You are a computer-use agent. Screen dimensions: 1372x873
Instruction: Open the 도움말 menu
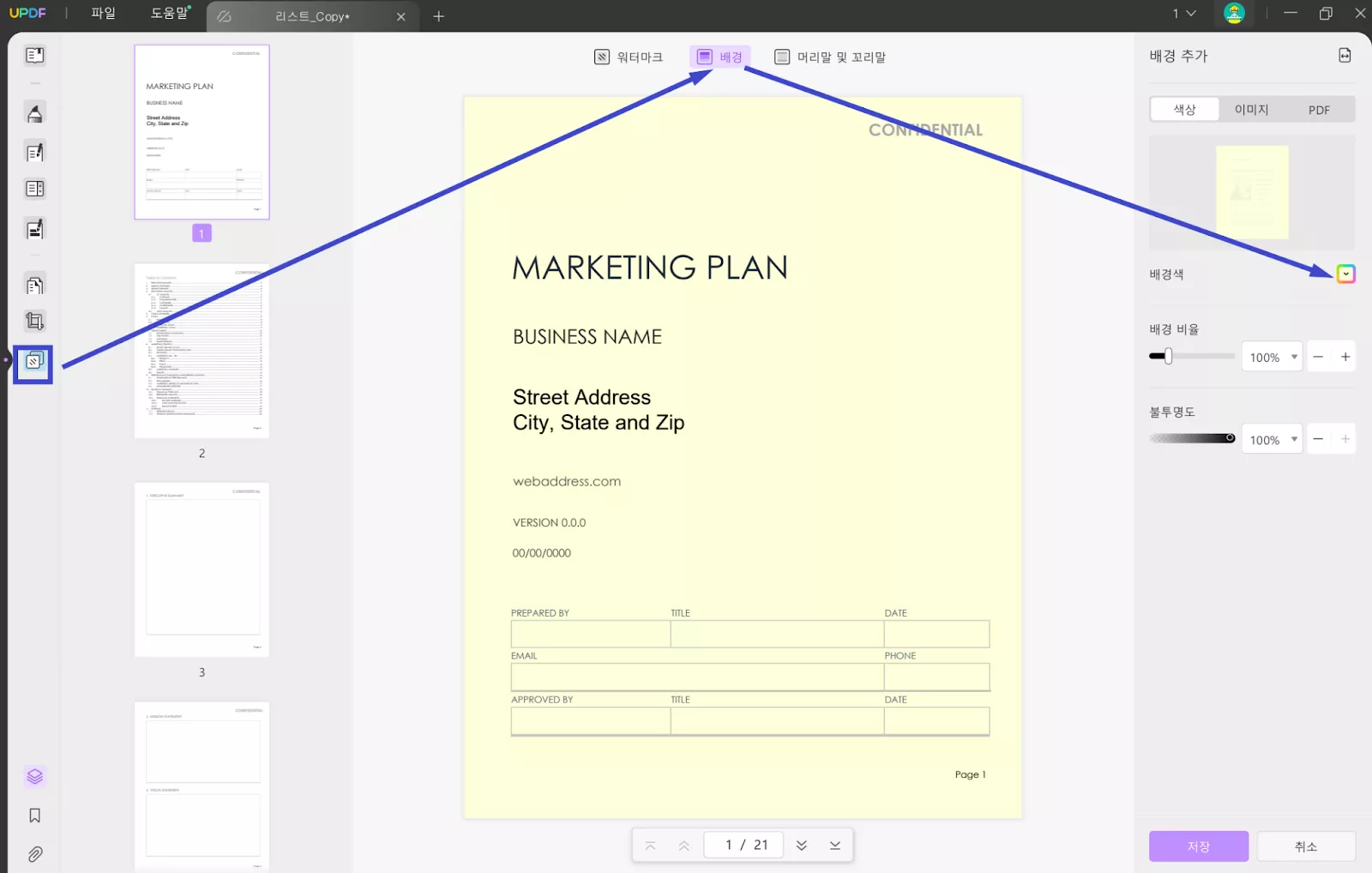170,14
